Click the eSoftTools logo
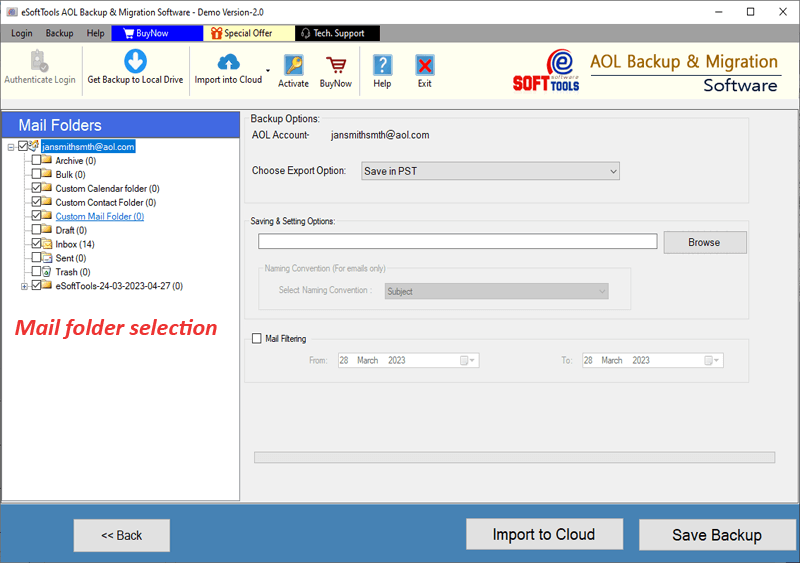 pos(546,70)
